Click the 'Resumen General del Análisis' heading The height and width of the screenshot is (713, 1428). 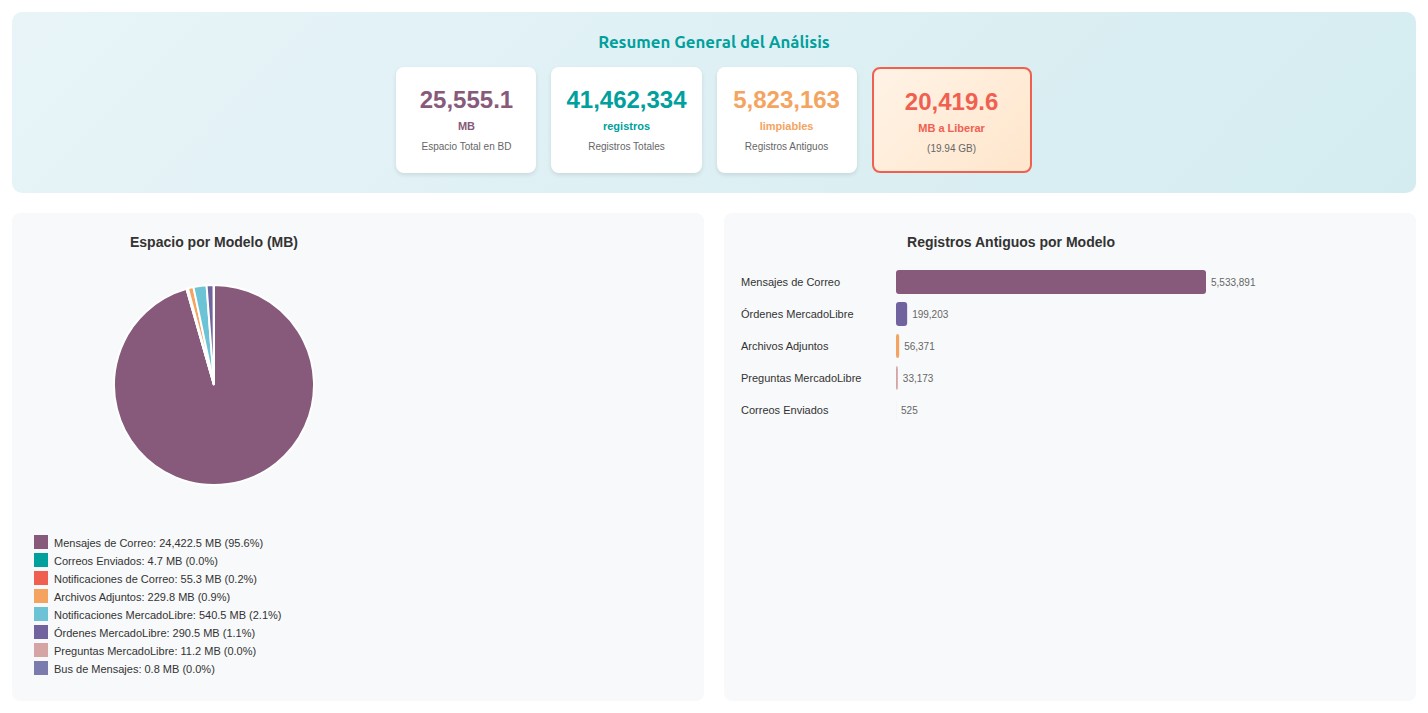pyautogui.click(x=714, y=42)
